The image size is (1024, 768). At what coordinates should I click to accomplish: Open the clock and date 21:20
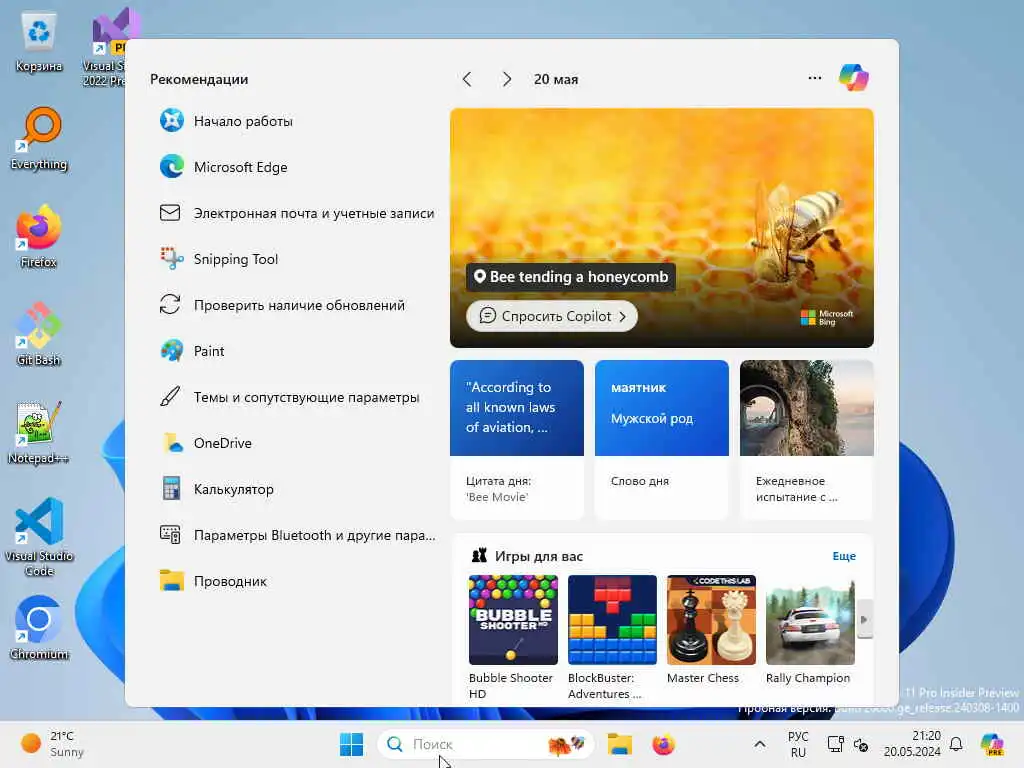(912, 744)
